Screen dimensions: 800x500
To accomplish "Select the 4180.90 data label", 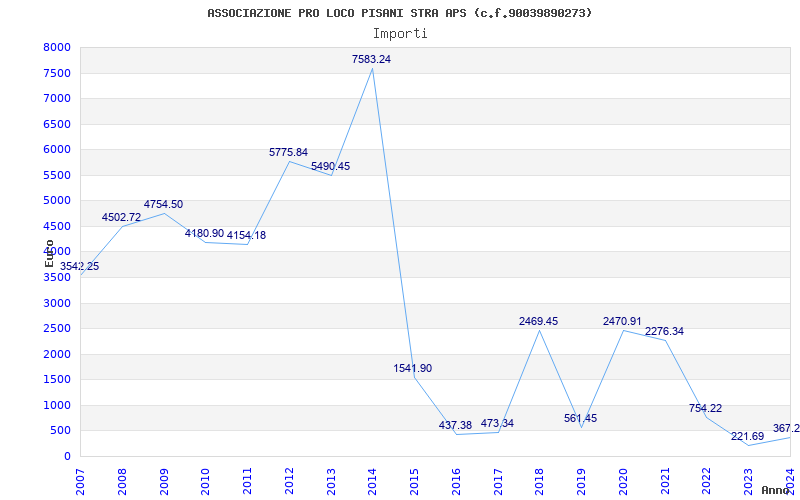I will click(x=205, y=233).
